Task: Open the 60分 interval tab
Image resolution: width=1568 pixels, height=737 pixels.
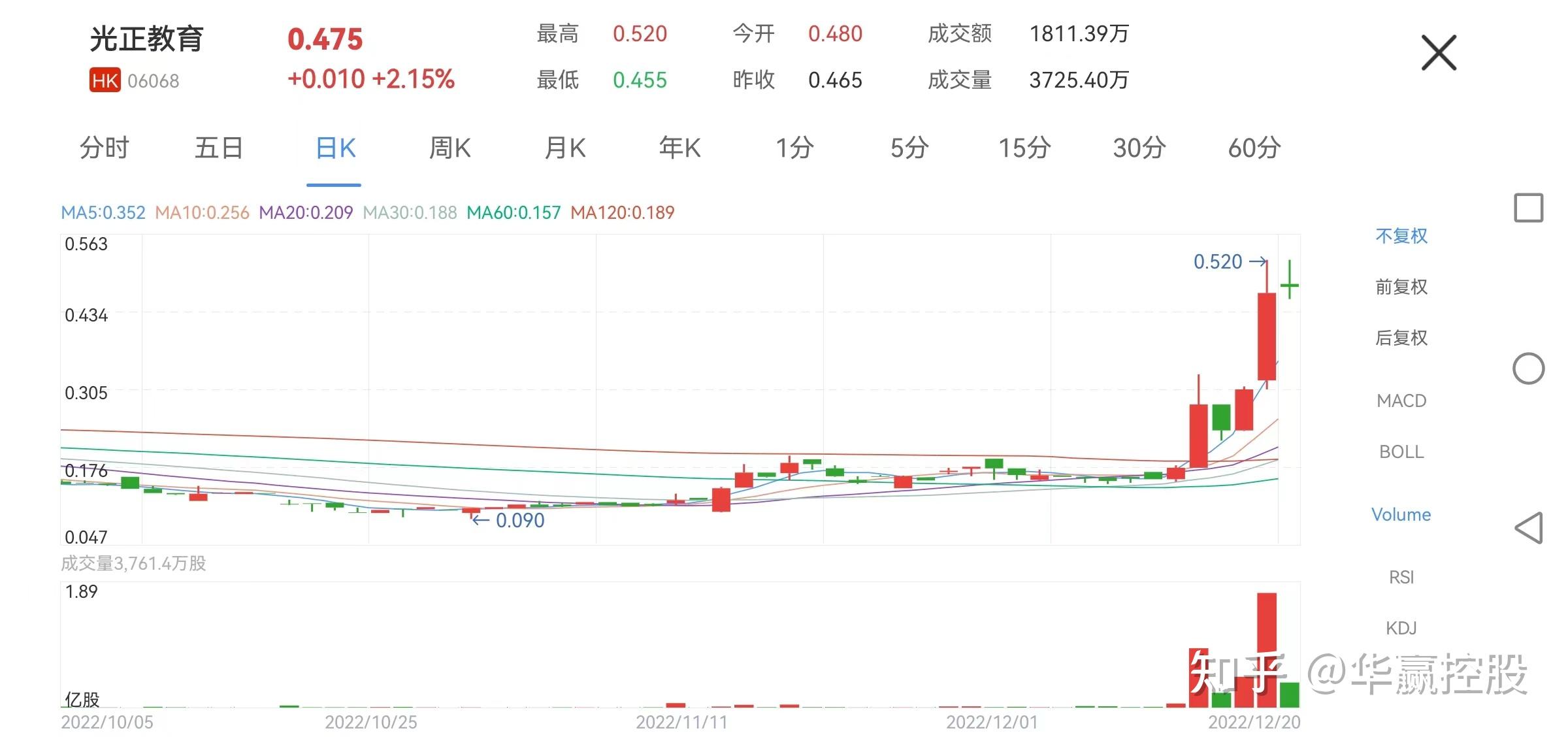Action: [x=1254, y=148]
